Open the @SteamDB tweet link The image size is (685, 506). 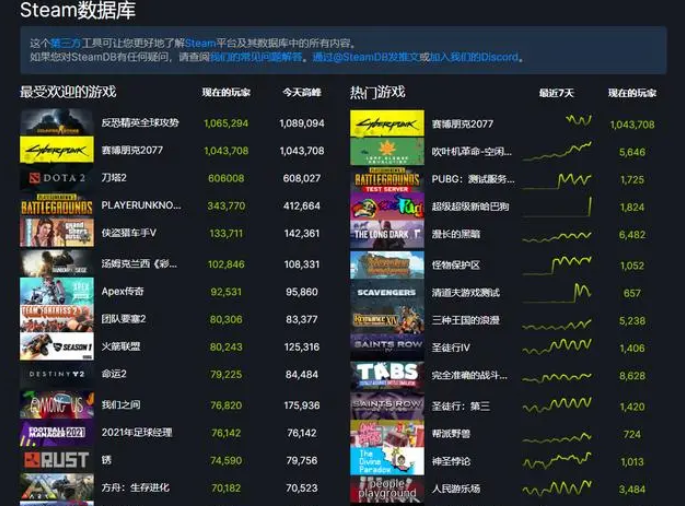[366, 57]
